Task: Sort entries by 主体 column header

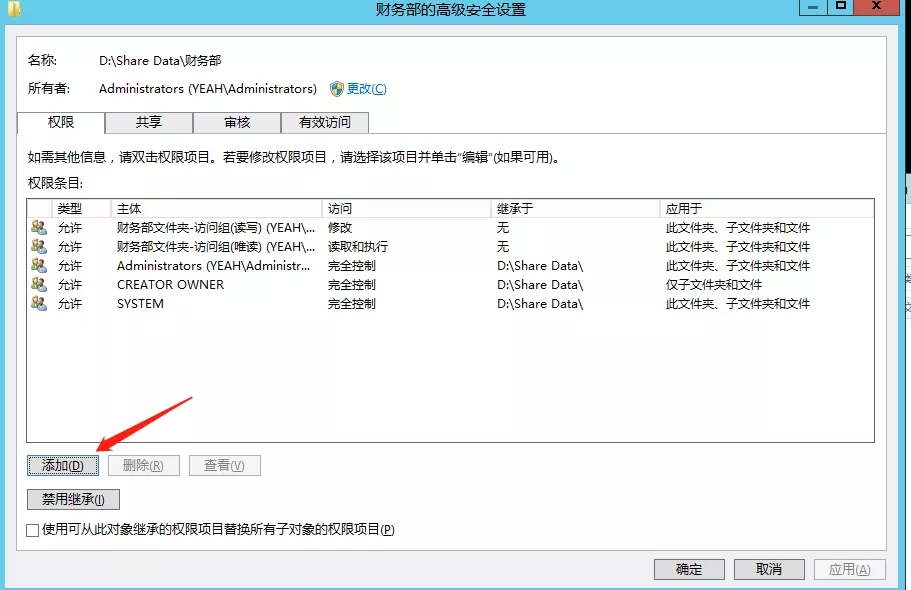Action: (215, 209)
